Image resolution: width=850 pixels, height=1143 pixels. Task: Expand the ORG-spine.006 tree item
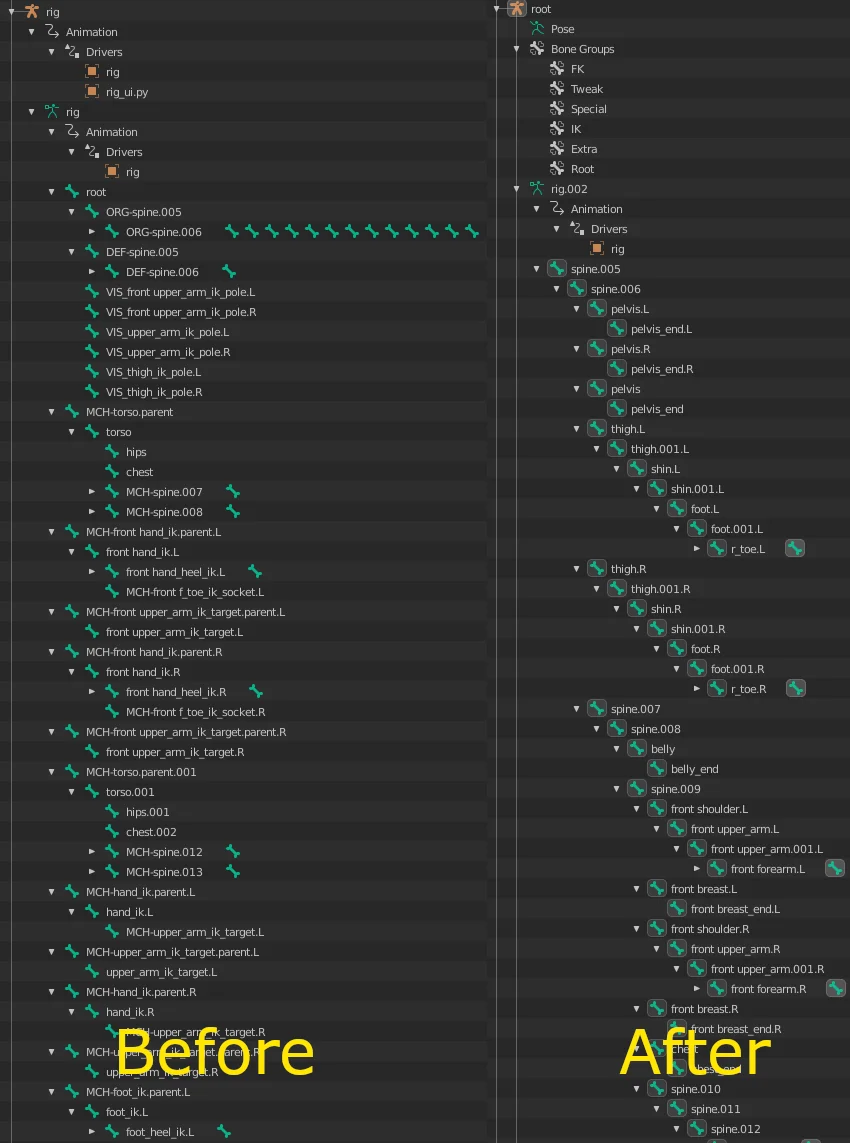91,231
